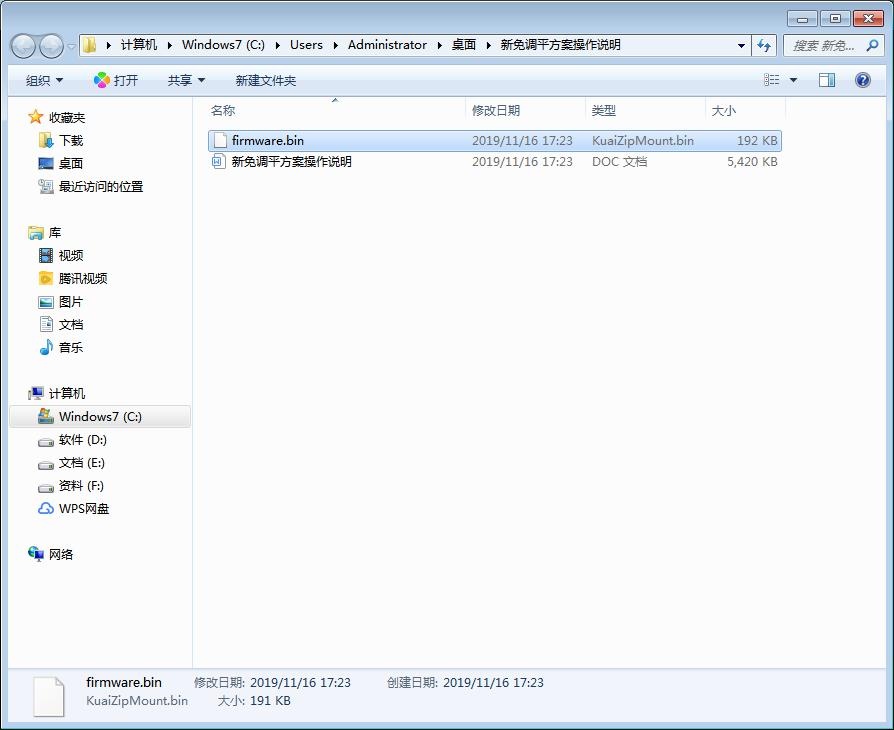Sort by 大小 column header

pos(723,111)
